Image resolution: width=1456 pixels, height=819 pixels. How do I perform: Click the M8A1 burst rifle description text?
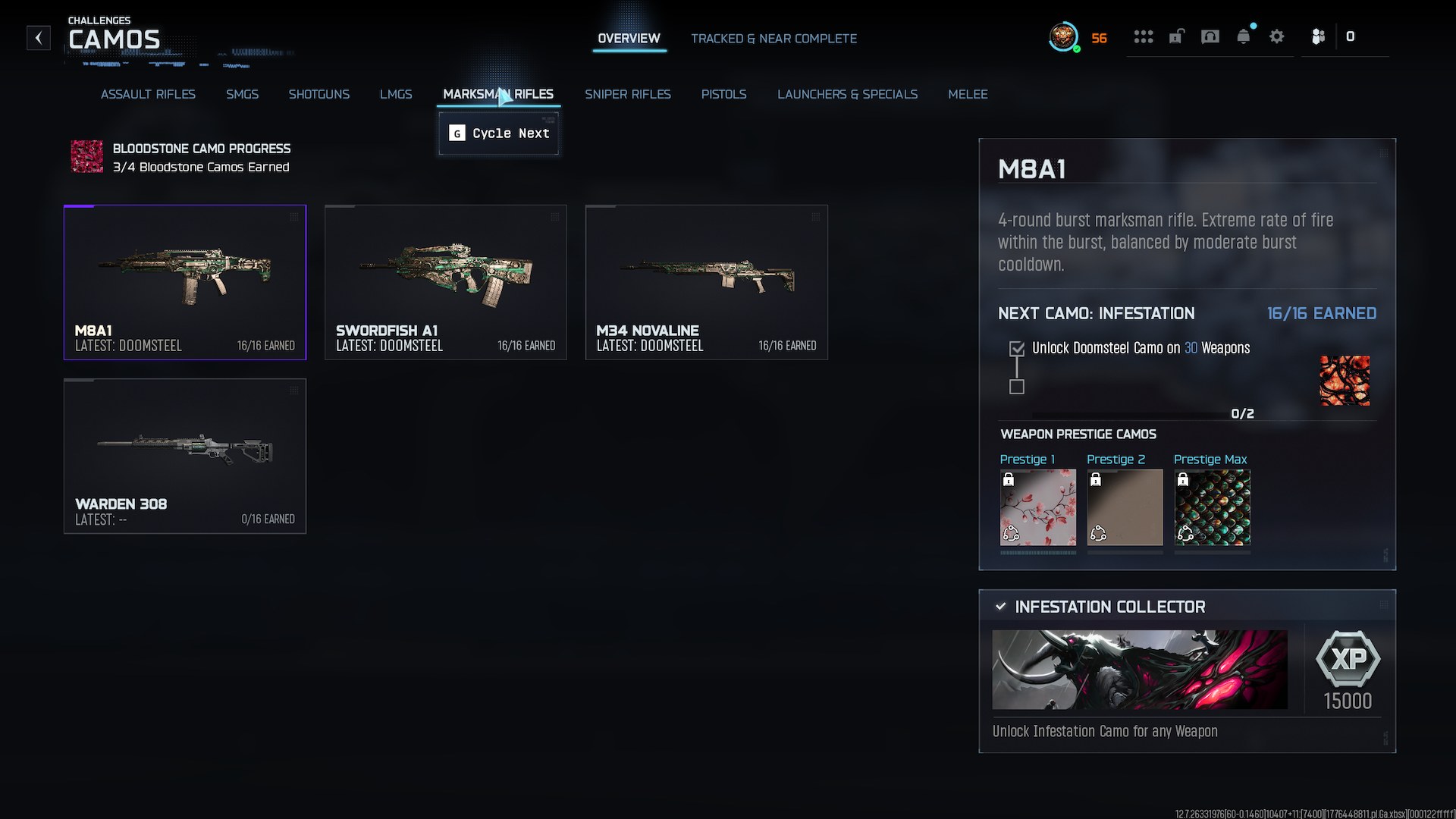[1166, 242]
